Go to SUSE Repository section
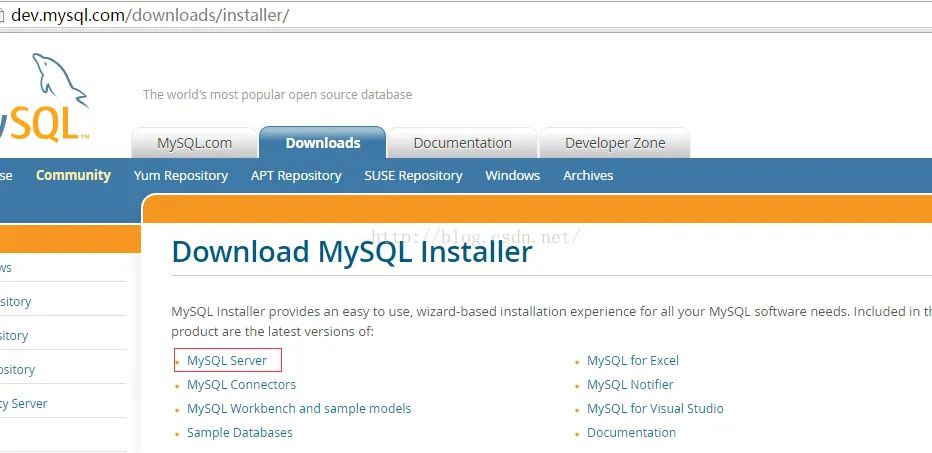This screenshot has height=453, width=932. pos(413,176)
